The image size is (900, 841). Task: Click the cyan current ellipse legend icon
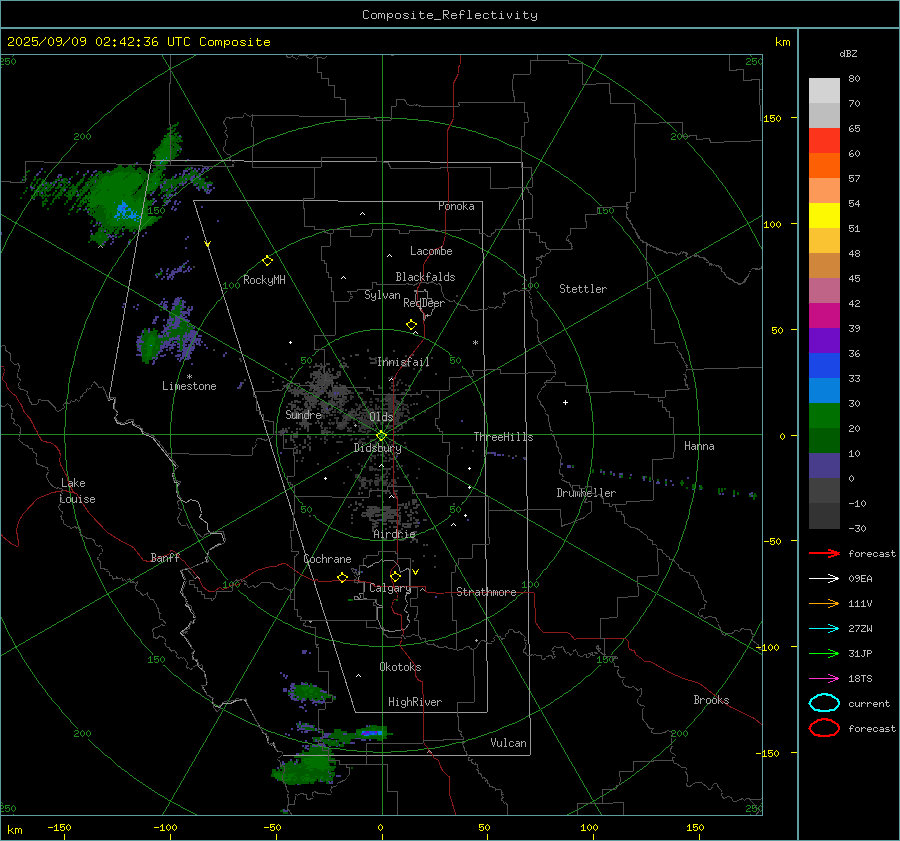(824, 703)
